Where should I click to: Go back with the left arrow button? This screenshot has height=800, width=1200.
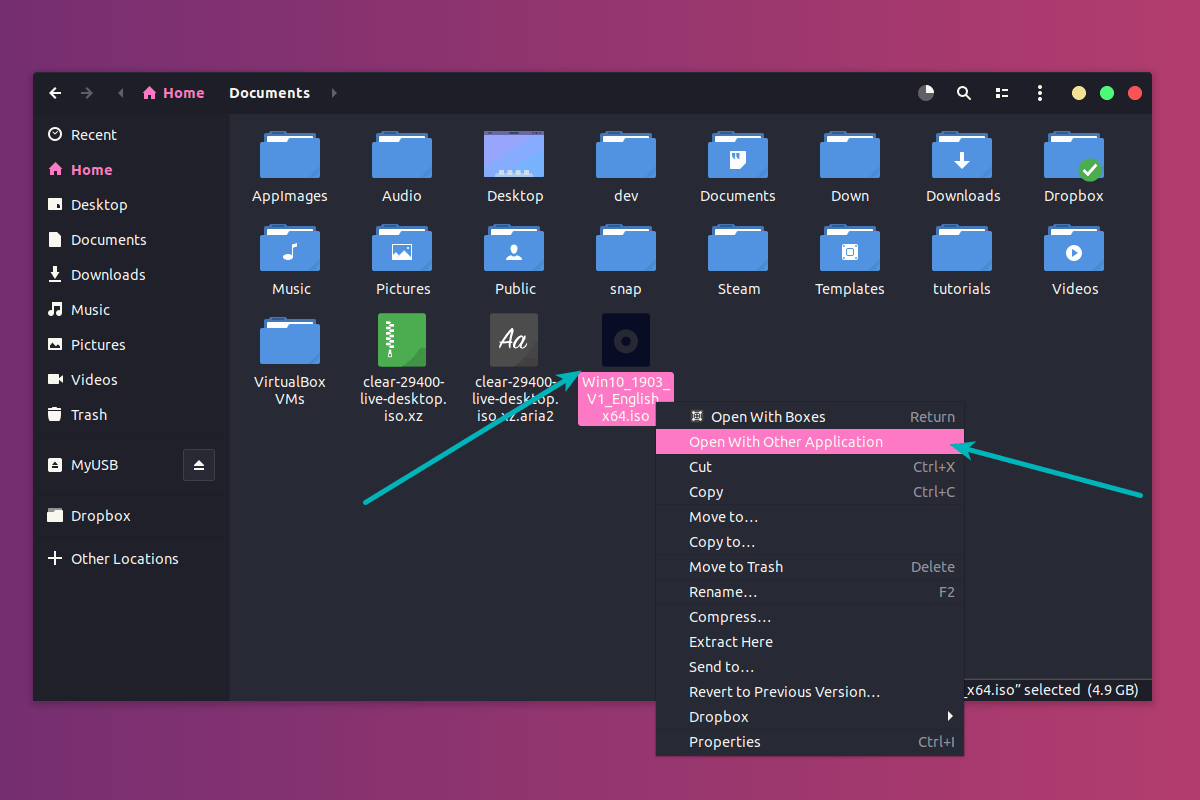click(x=55, y=93)
